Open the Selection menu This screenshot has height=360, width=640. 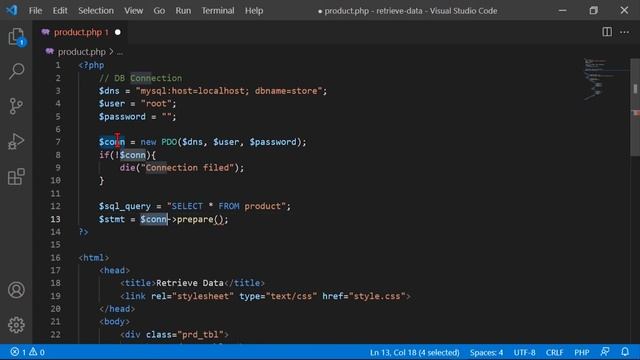point(96,11)
